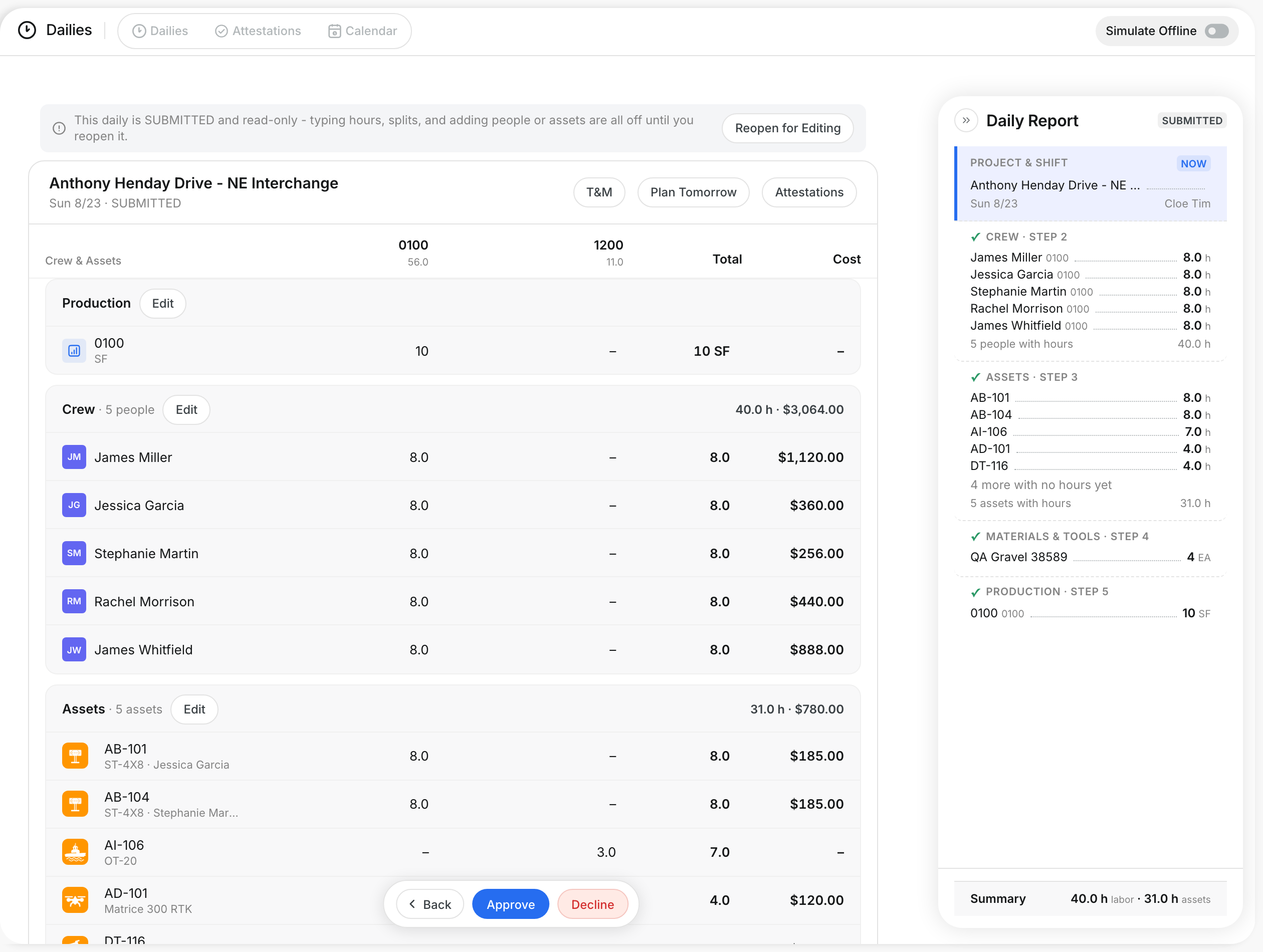Click the Back button

coord(430,904)
